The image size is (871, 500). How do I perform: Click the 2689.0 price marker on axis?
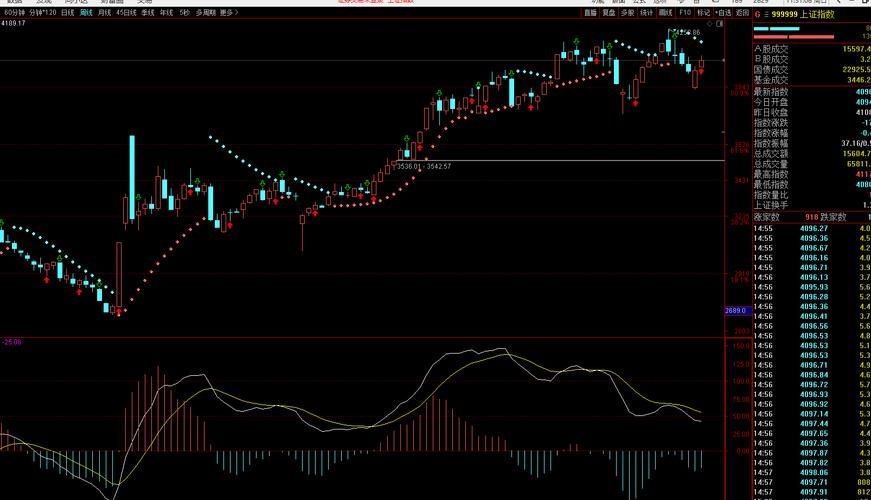tap(738, 311)
